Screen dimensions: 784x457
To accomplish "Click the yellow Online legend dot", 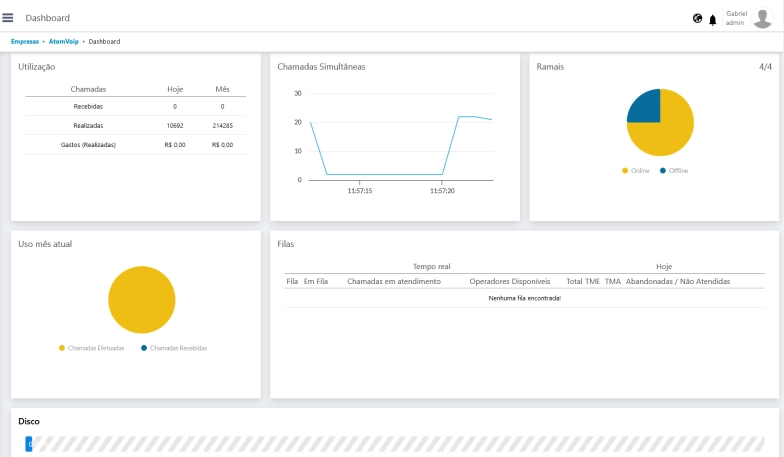I will (x=625, y=171).
